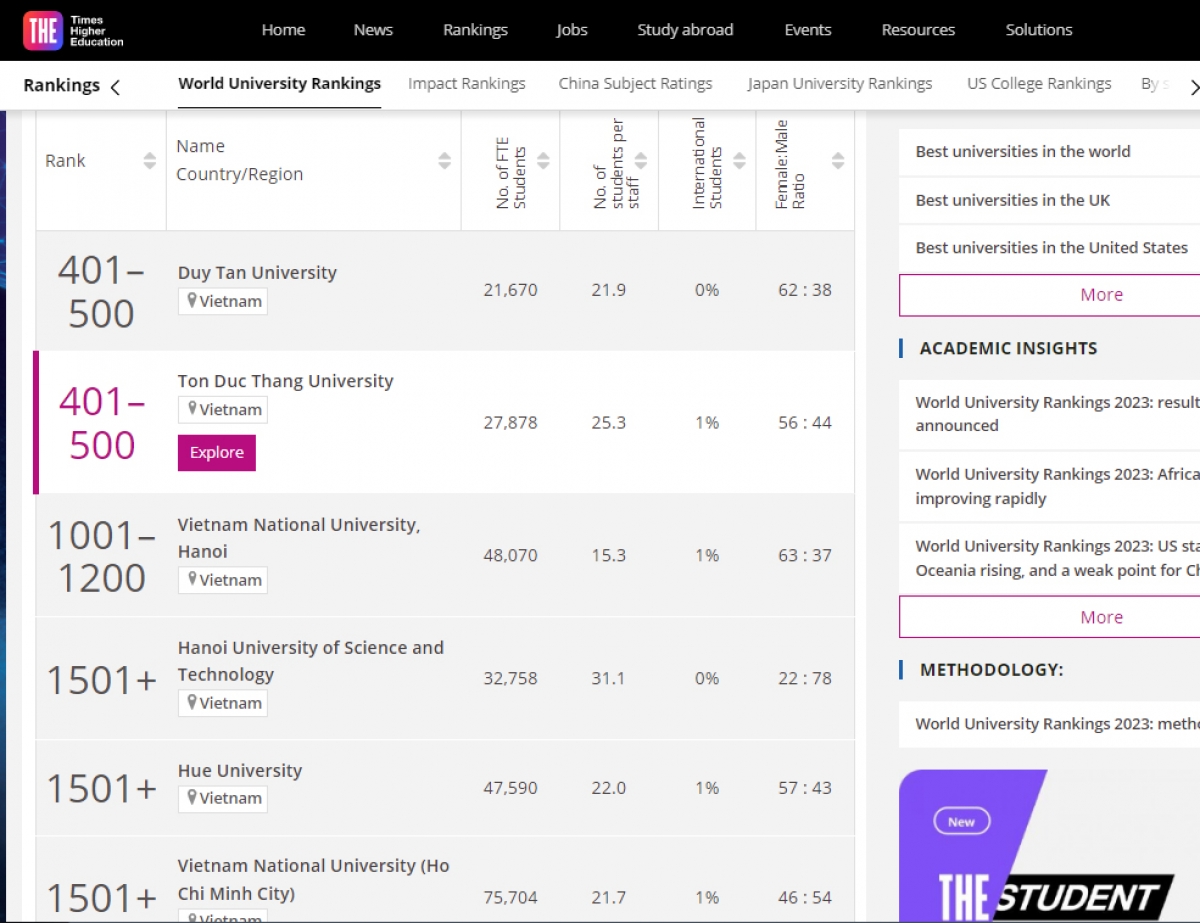This screenshot has height=923, width=1200.
Task: Click students per staff value 31.1
Action: pyautogui.click(x=609, y=678)
